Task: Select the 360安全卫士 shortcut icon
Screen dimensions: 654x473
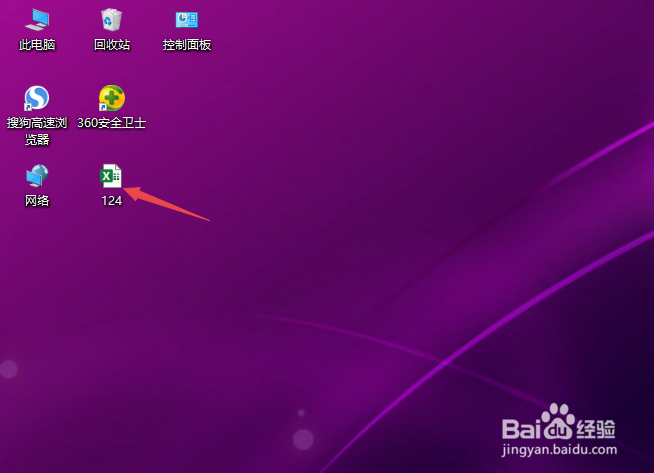Action: (x=111, y=98)
